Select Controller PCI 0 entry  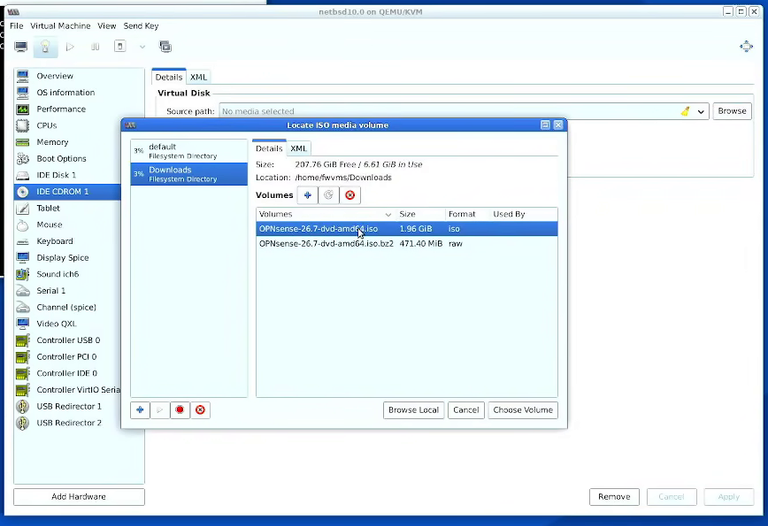pos(68,357)
